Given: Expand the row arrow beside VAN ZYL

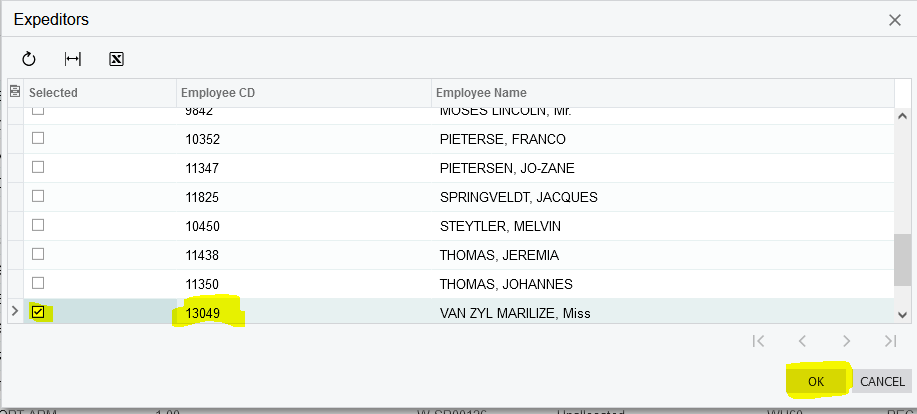Looking at the screenshot, I should tap(14, 313).
